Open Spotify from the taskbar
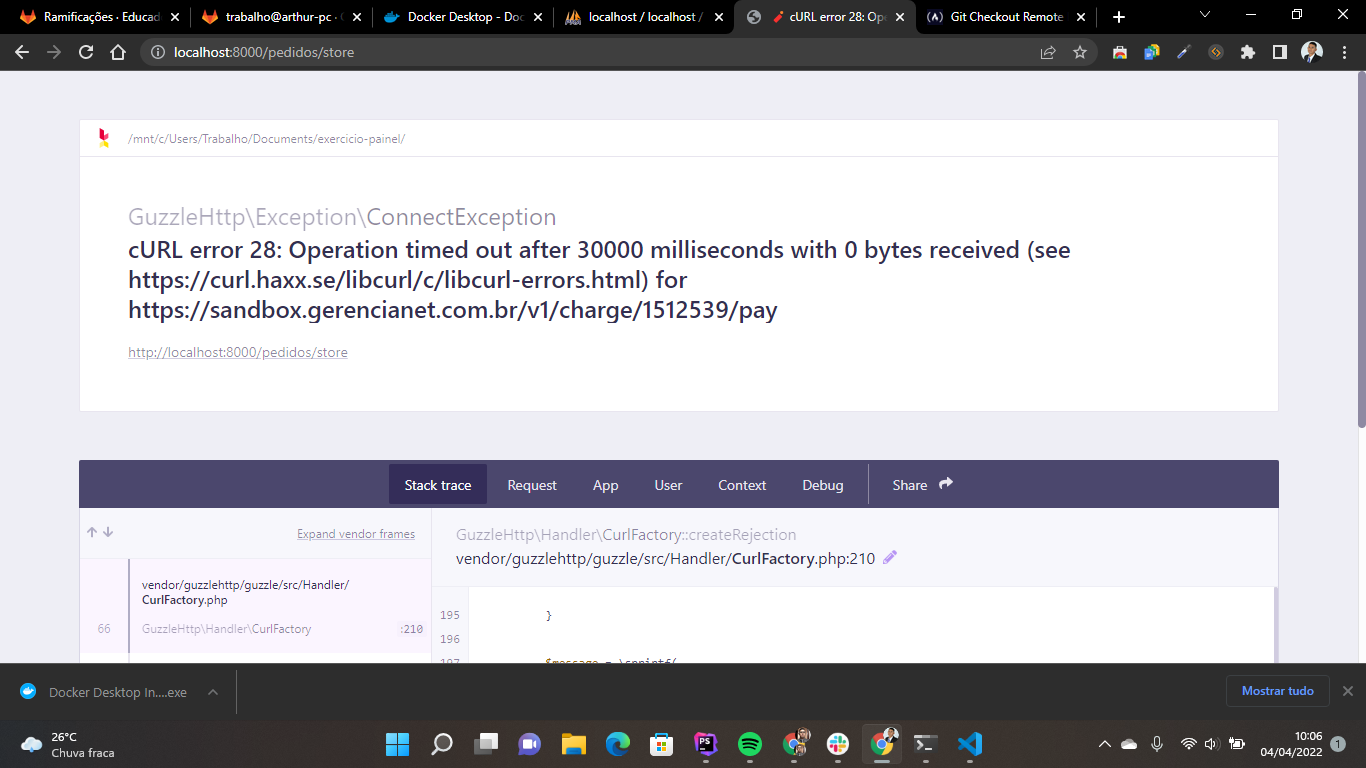 tap(749, 744)
